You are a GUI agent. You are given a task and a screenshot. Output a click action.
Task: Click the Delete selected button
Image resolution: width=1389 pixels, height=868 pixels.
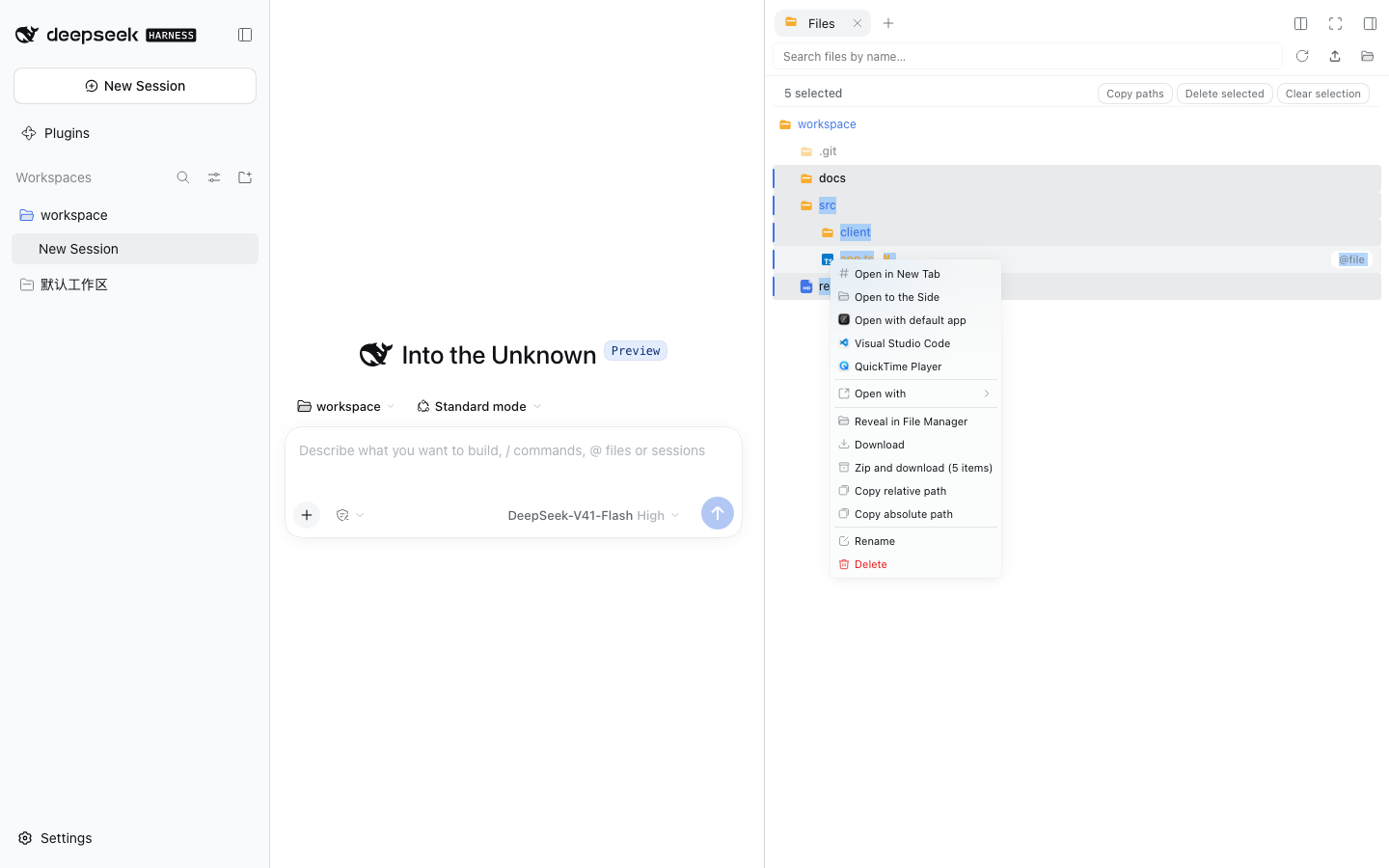point(1224,94)
